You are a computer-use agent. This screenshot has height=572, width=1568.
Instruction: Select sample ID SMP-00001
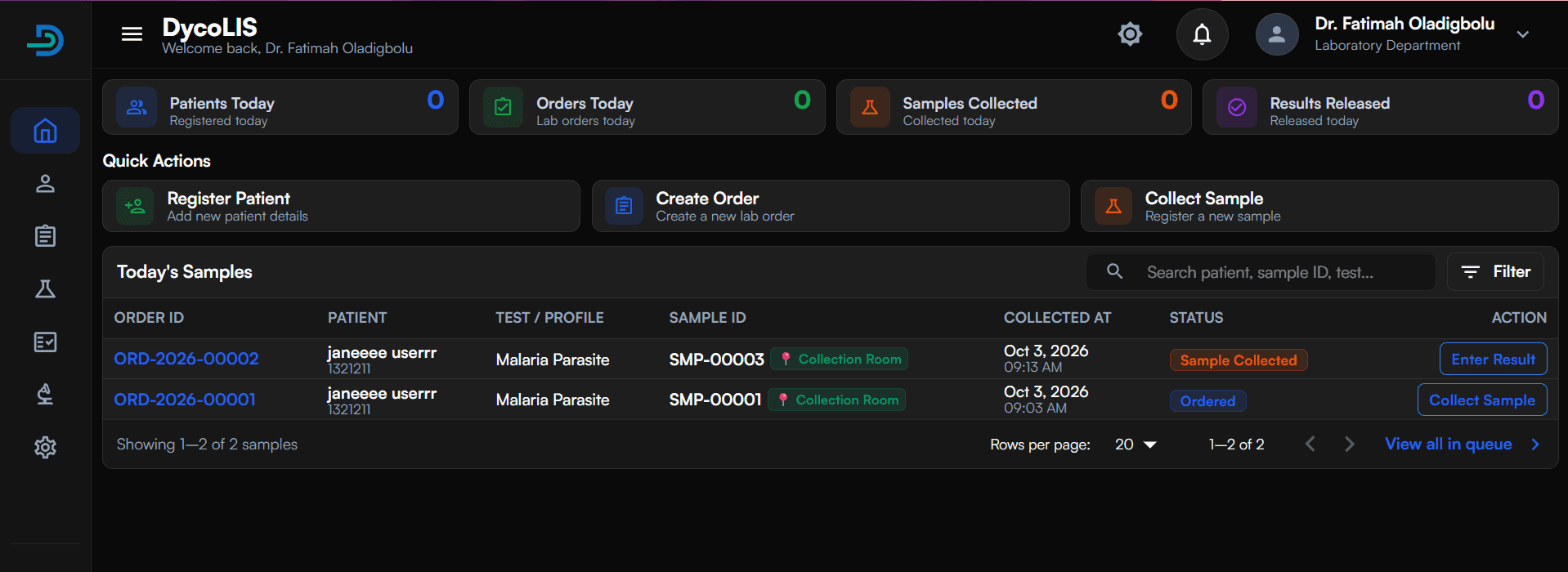tap(715, 400)
